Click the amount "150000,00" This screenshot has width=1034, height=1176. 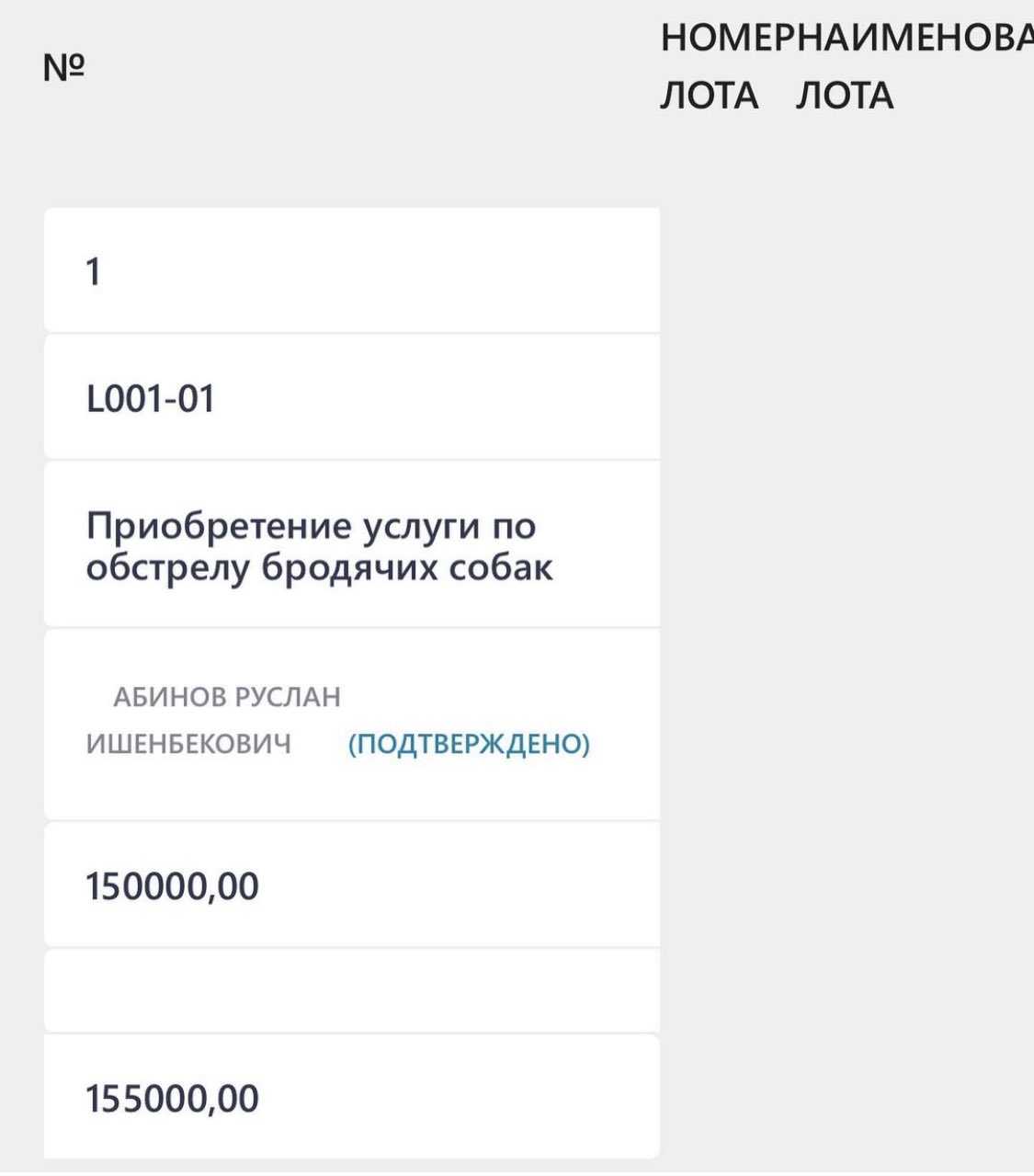(172, 886)
